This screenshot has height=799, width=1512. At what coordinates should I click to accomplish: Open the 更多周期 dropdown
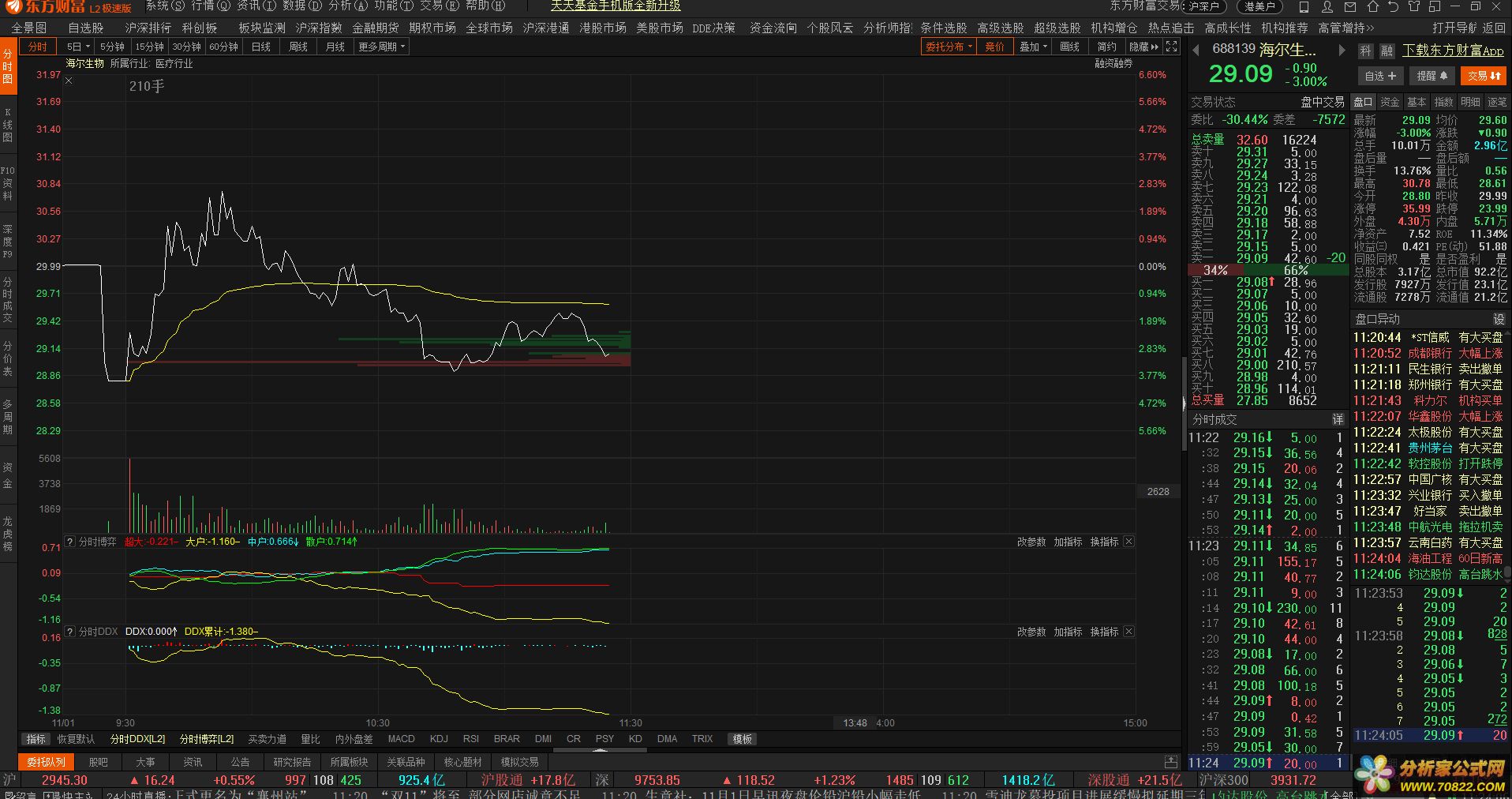pos(382,47)
